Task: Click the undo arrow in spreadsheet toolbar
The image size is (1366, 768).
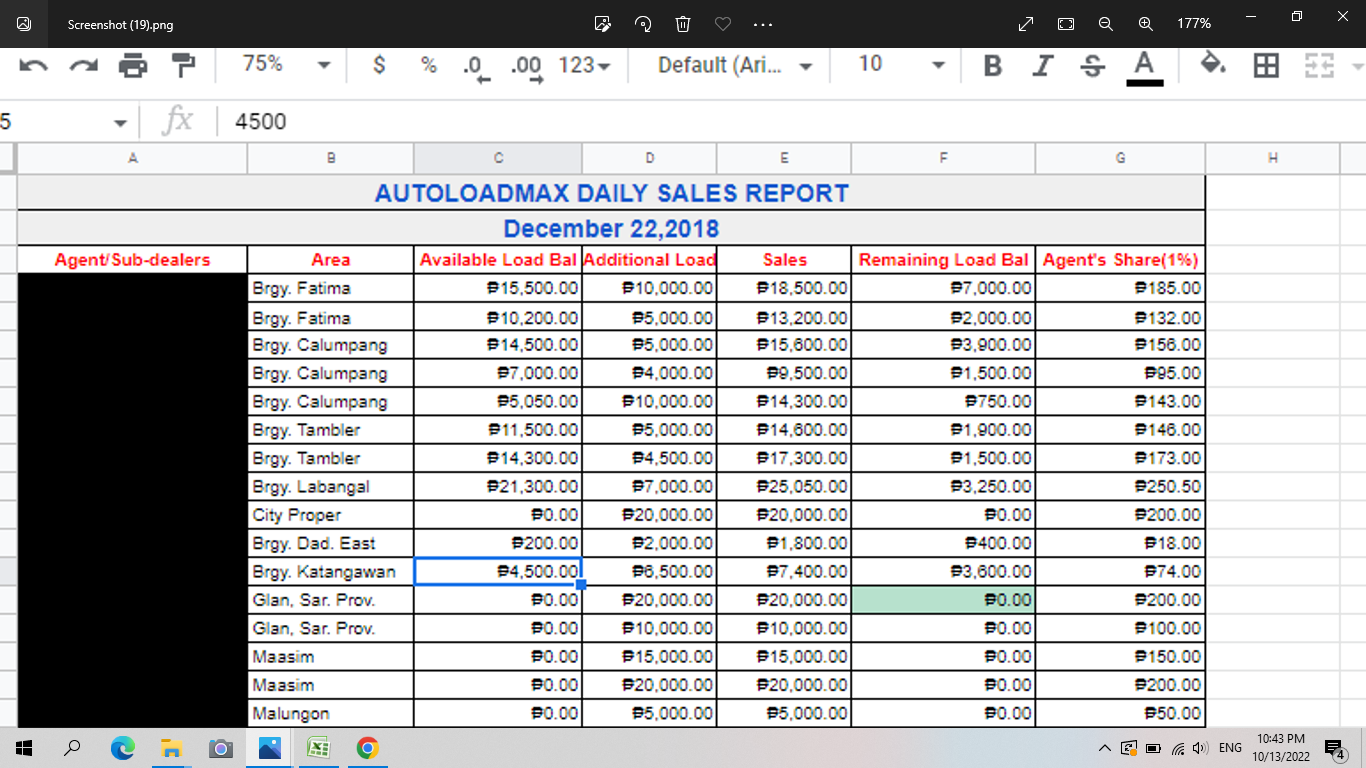Action: coord(33,66)
